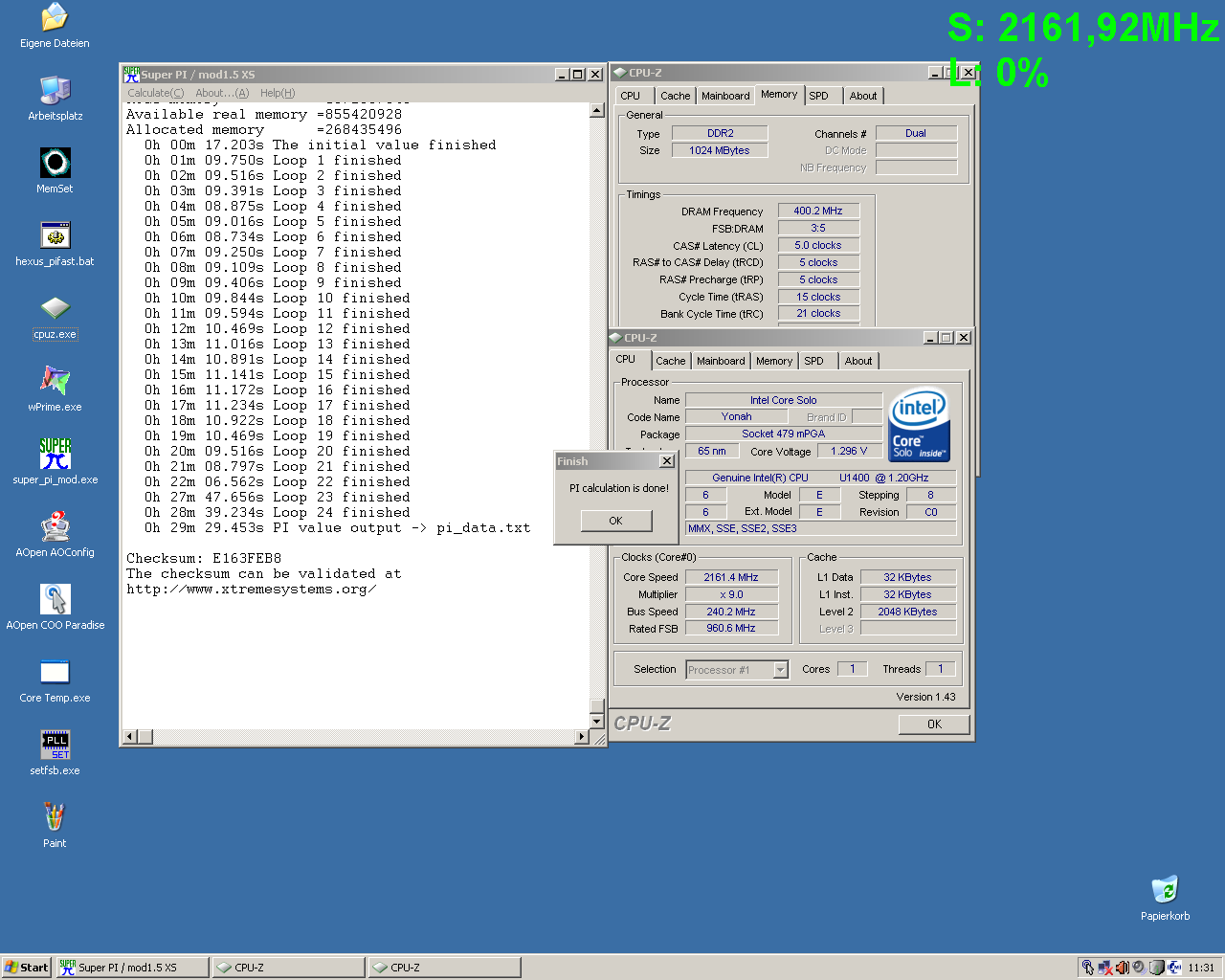Open Calculate menu in Super PI
Screen dimensions: 1225x980
tap(155, 93)
